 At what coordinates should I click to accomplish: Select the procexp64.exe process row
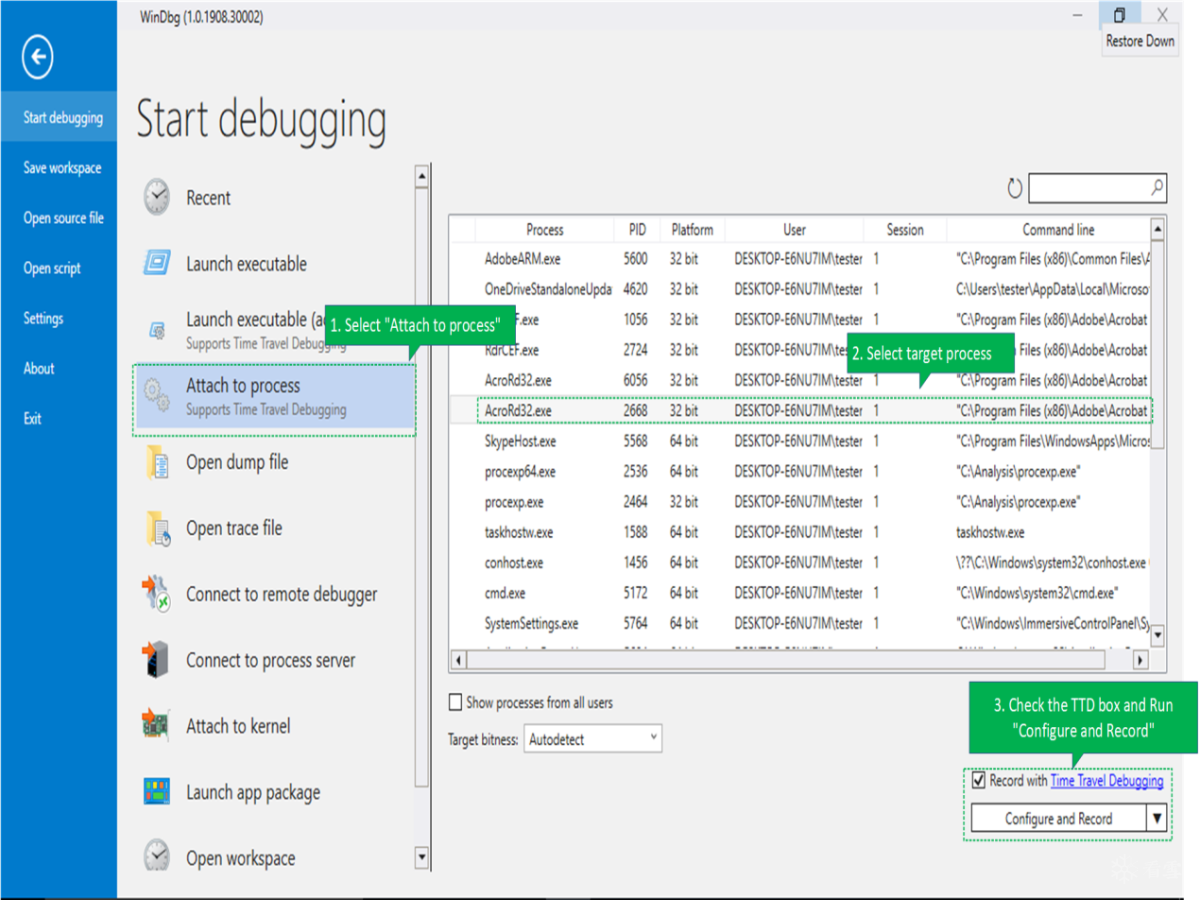pos(799,471)
